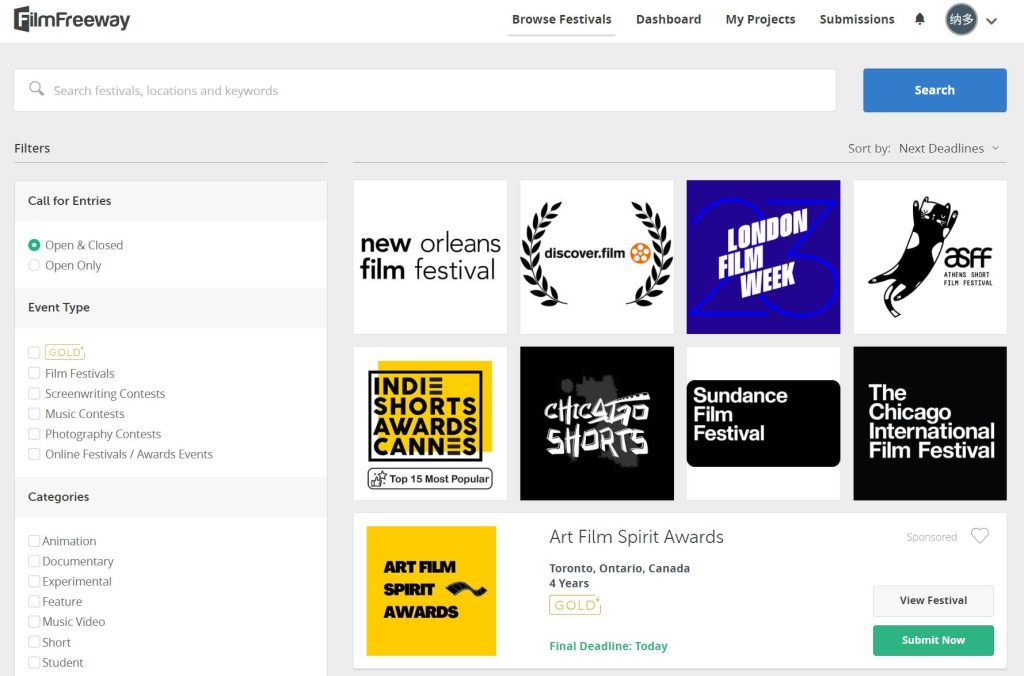Open Athens Short Film Festival tile
The width and height of the screenshot is (1024, 676).
(930, 257)
